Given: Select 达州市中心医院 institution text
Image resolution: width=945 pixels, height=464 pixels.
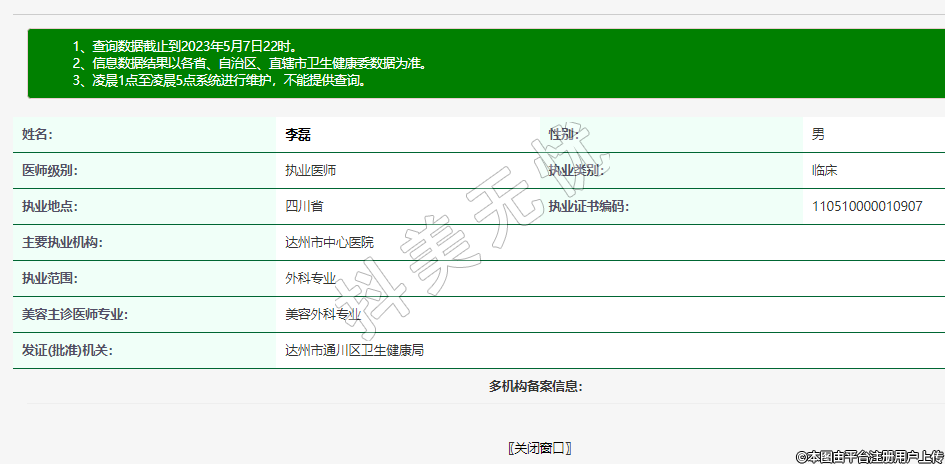Looking at the screenshot, I should coord(329,243).
